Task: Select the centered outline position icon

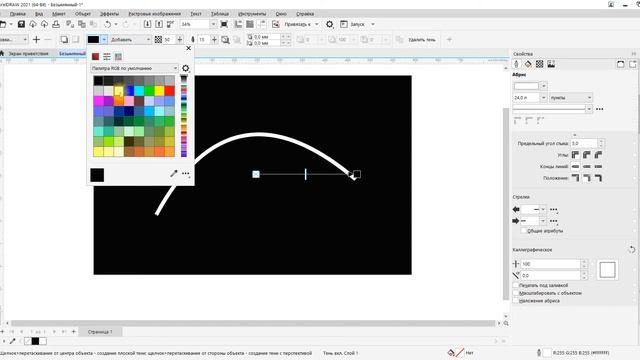Action: (587, 178)
